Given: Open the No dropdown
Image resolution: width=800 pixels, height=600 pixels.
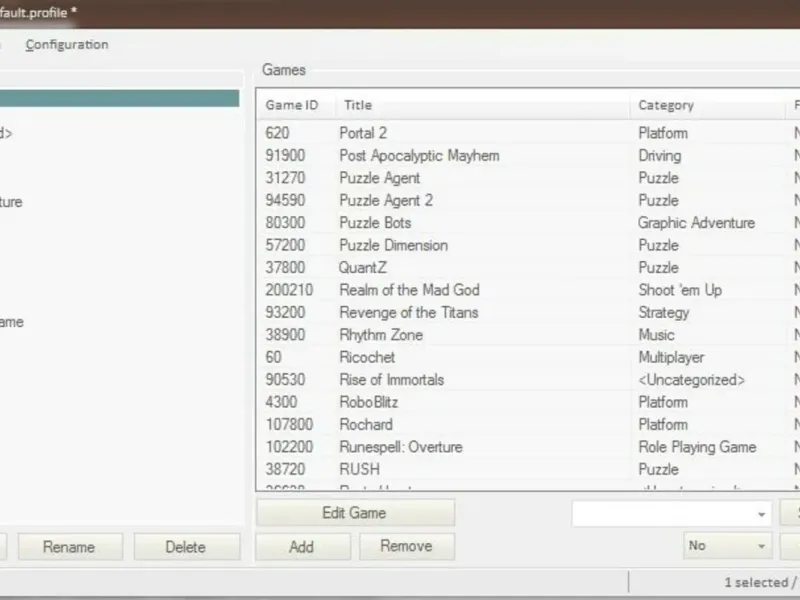Looking at the screenshot, I should pyautogui.click(x=727, y=546).
